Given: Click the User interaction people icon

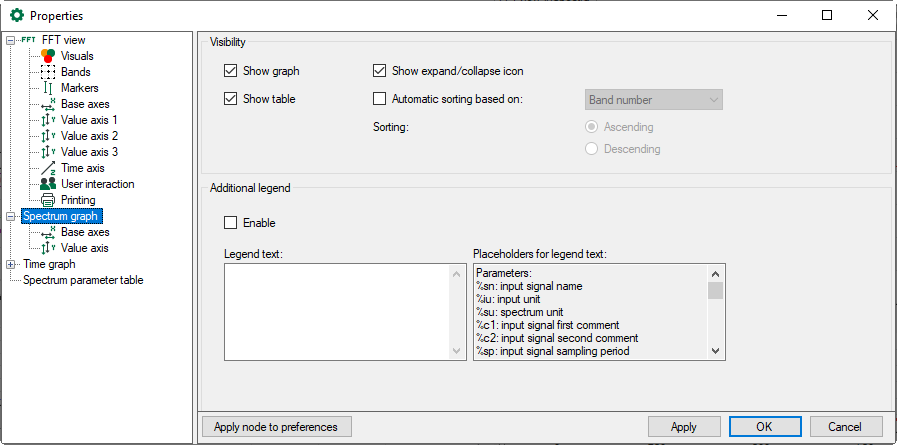Looking at the screenshot, I should tap(48, 184).
